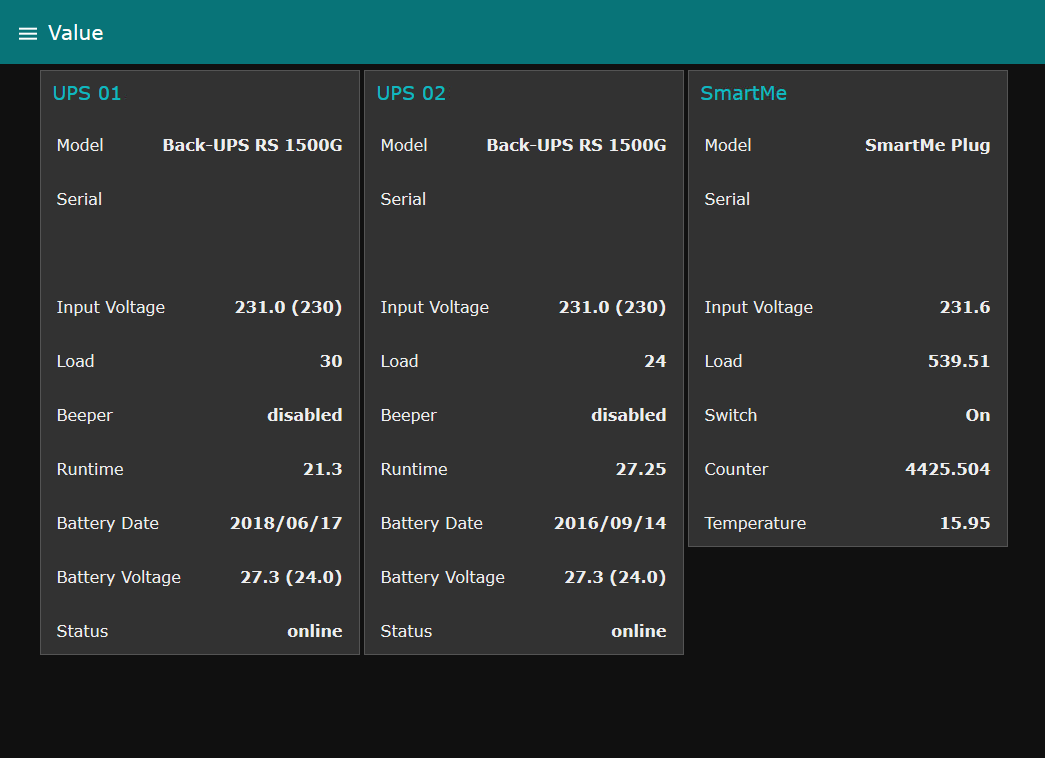Click UPS 01 Status online value

coord(314,631)
